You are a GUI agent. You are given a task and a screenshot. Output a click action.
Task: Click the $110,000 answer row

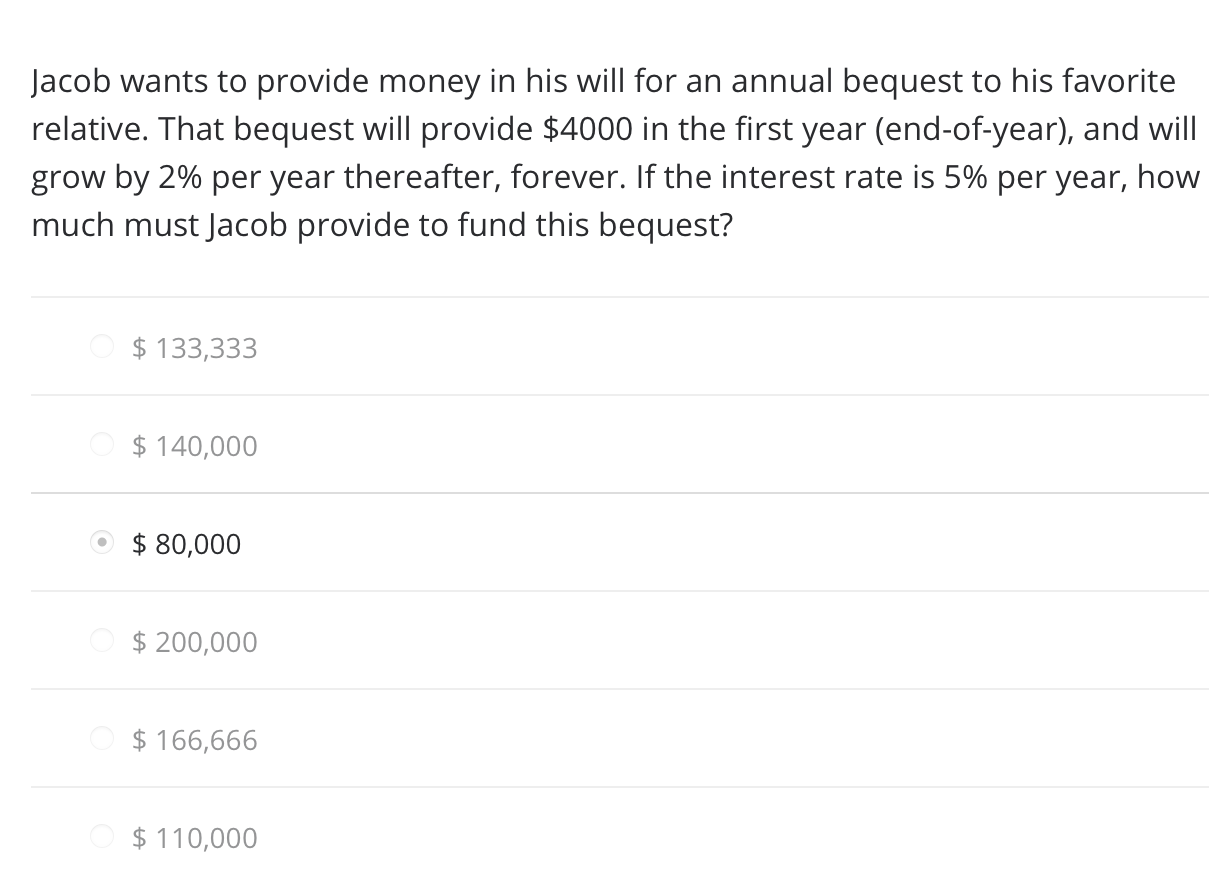point(614,837)
